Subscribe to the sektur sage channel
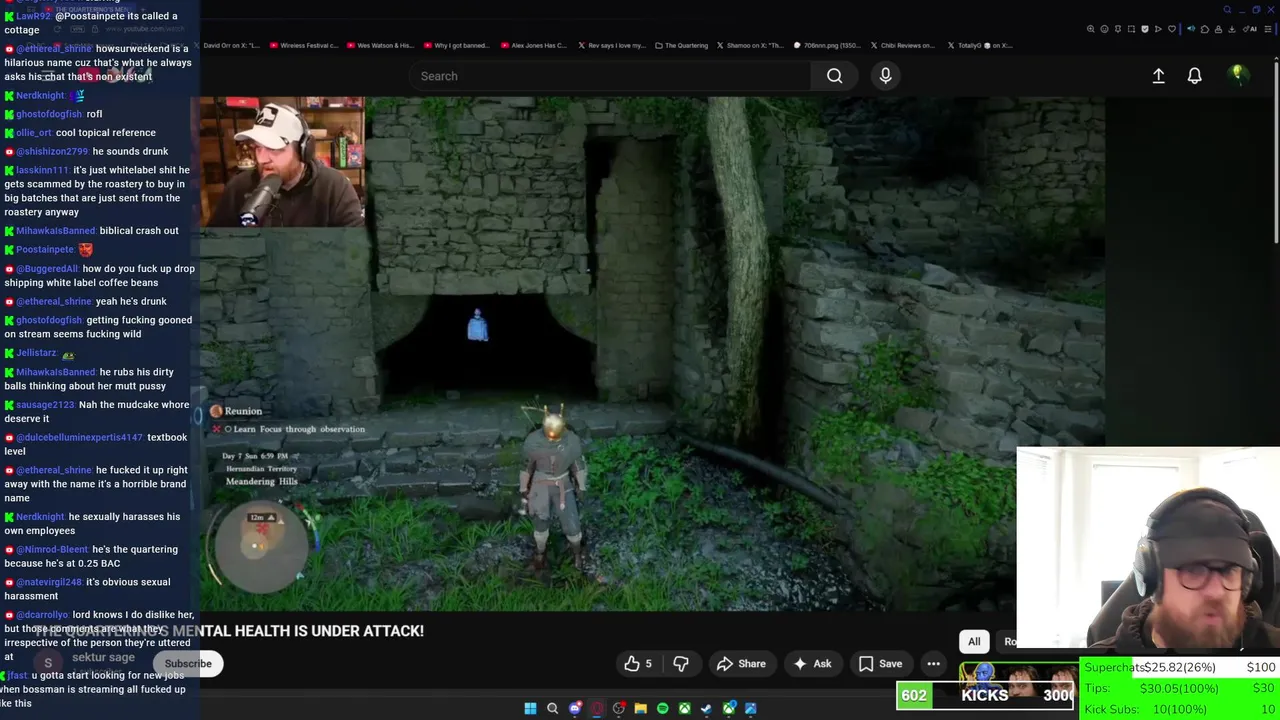 [x=188, y=664]
